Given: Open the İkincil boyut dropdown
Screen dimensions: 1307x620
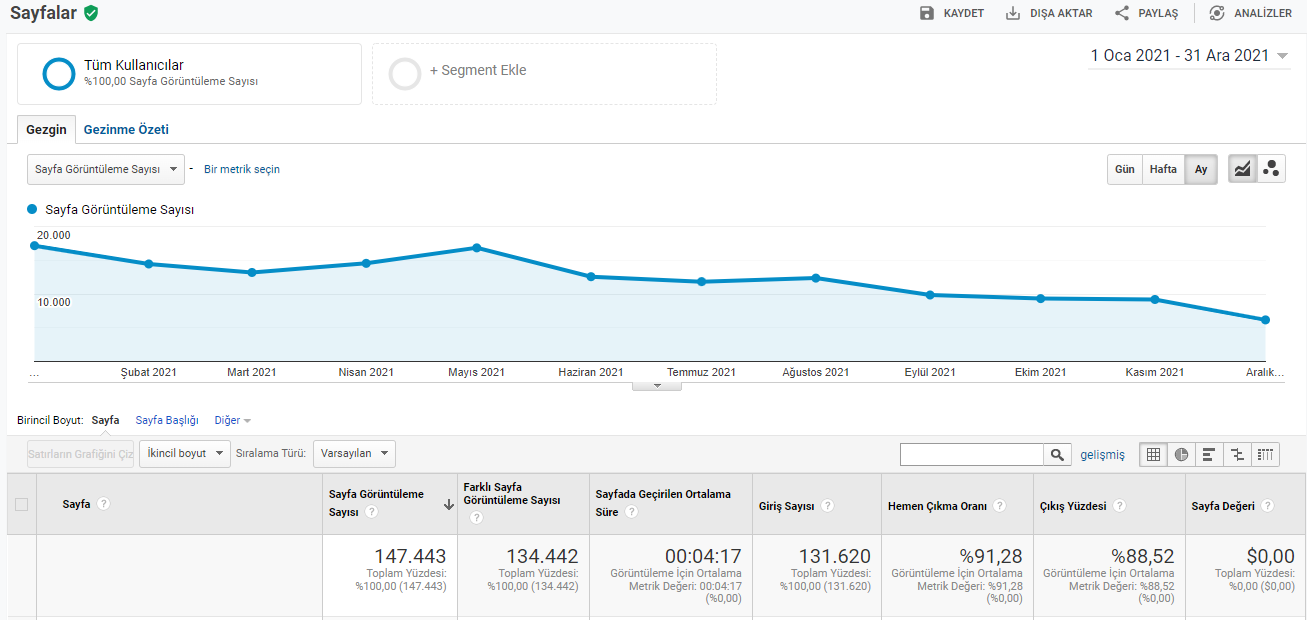Looking at the screenshot, I should point(185,453).
